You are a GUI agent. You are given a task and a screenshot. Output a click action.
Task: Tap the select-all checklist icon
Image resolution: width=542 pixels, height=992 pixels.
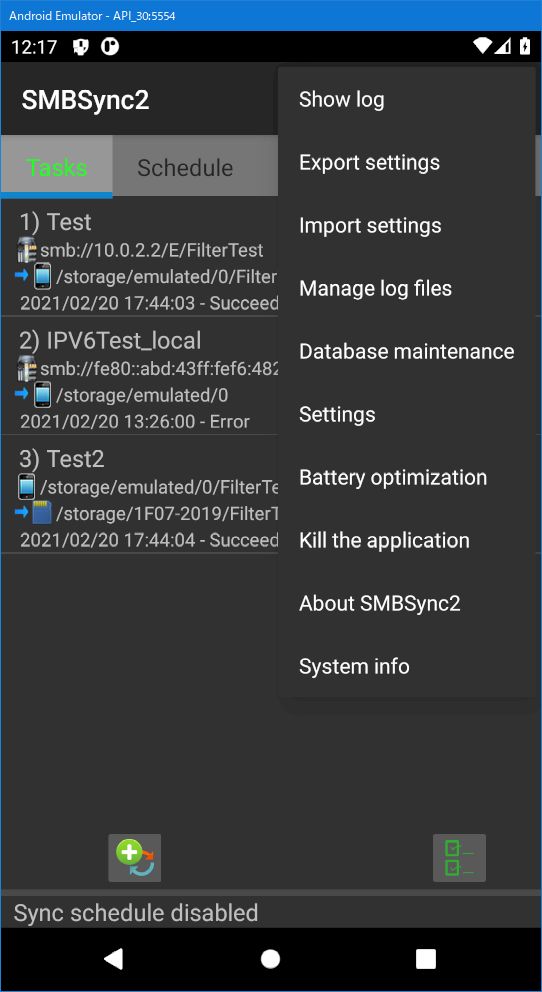(x=459, y=858)
